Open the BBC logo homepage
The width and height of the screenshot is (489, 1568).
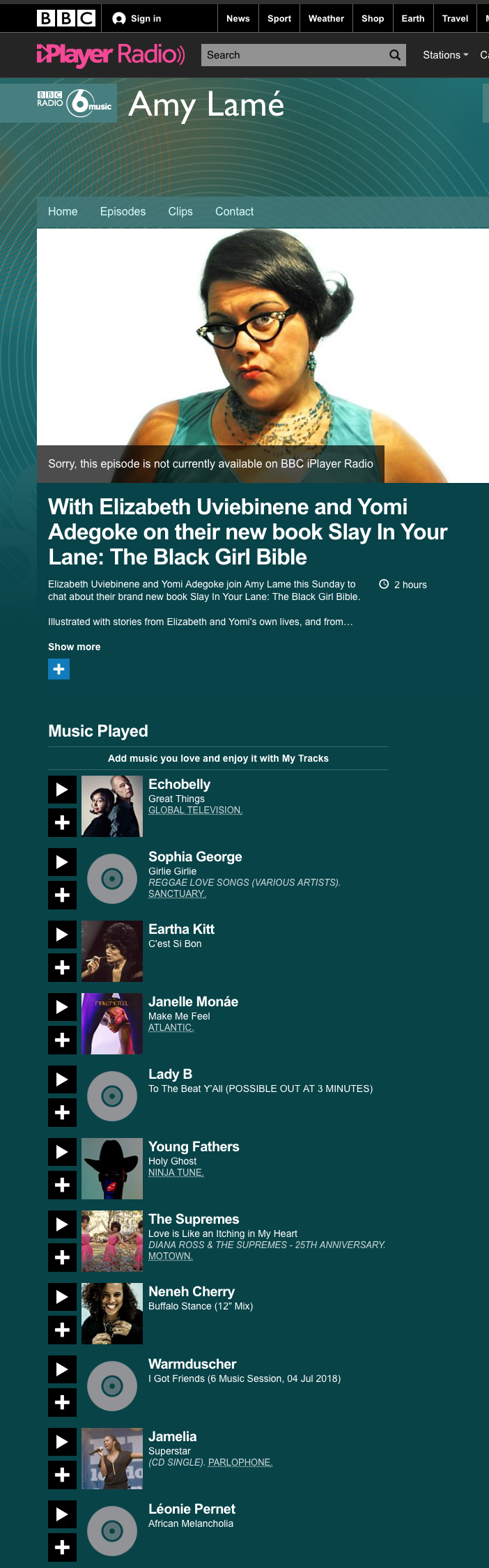click(x=66, y=18)
